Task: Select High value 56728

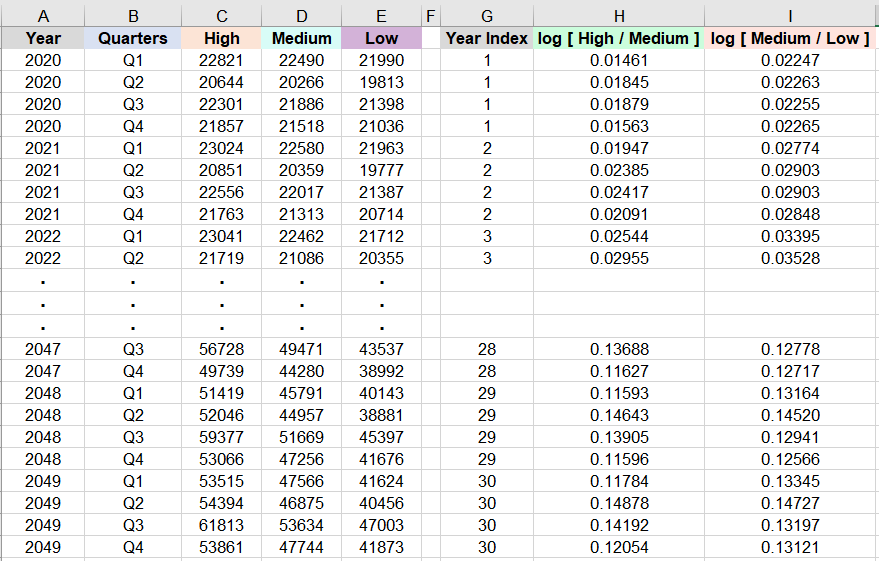Action: point(221,349)
